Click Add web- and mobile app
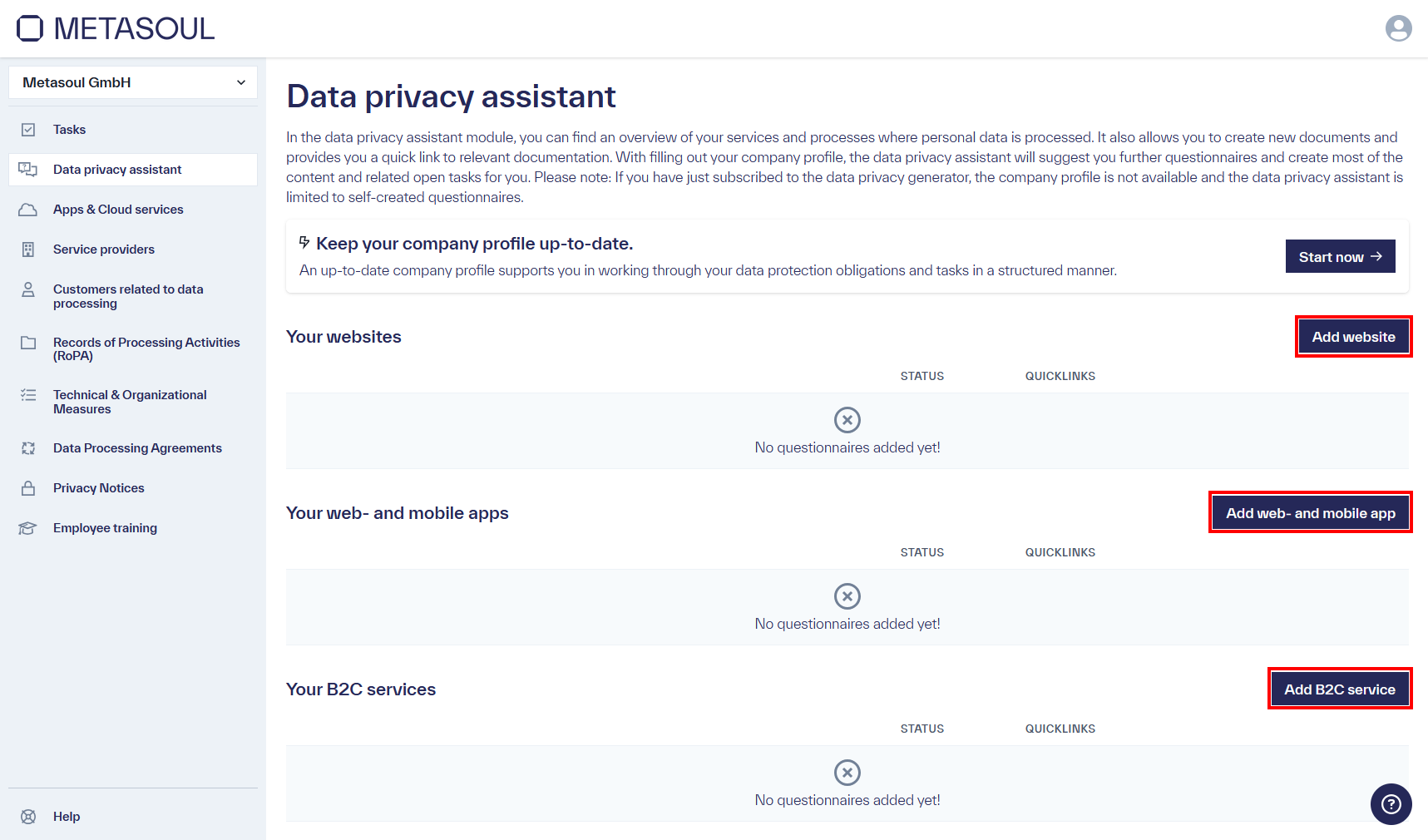Viewport: 1428px width, 840px height. pos(1310,512)
